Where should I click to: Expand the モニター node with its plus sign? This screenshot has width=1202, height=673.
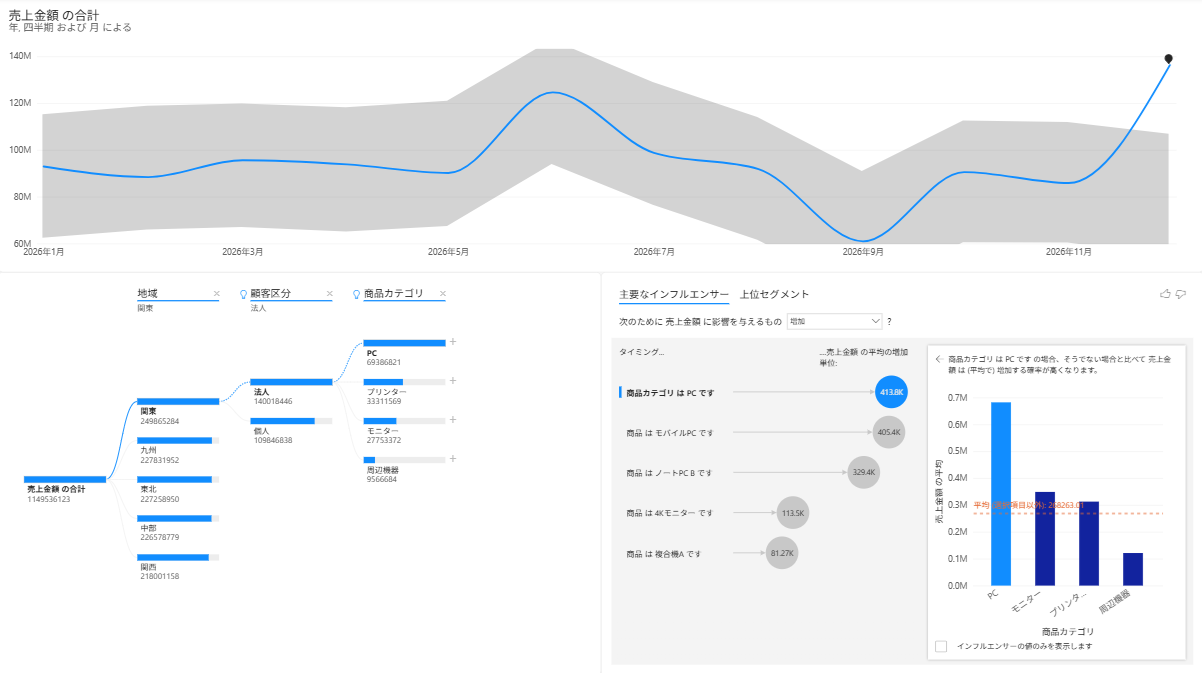coord(453,420)
